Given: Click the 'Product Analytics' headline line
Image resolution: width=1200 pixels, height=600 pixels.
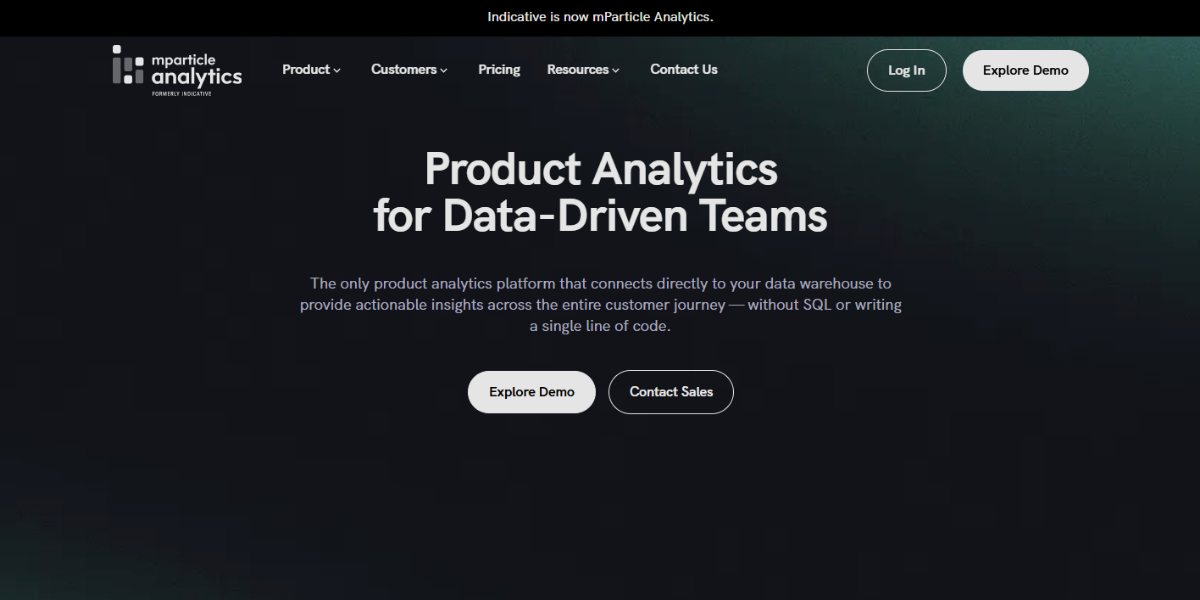Looking at the screenshot, I should pyautogui.click(x=600, y=169).
